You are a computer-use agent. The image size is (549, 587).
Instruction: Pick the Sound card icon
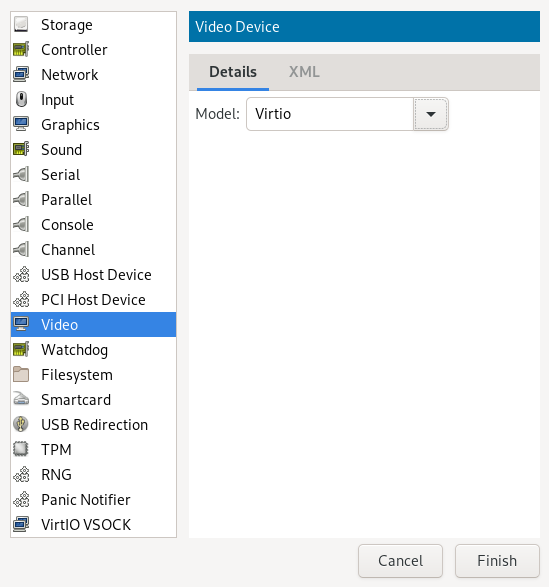point(21,149)
